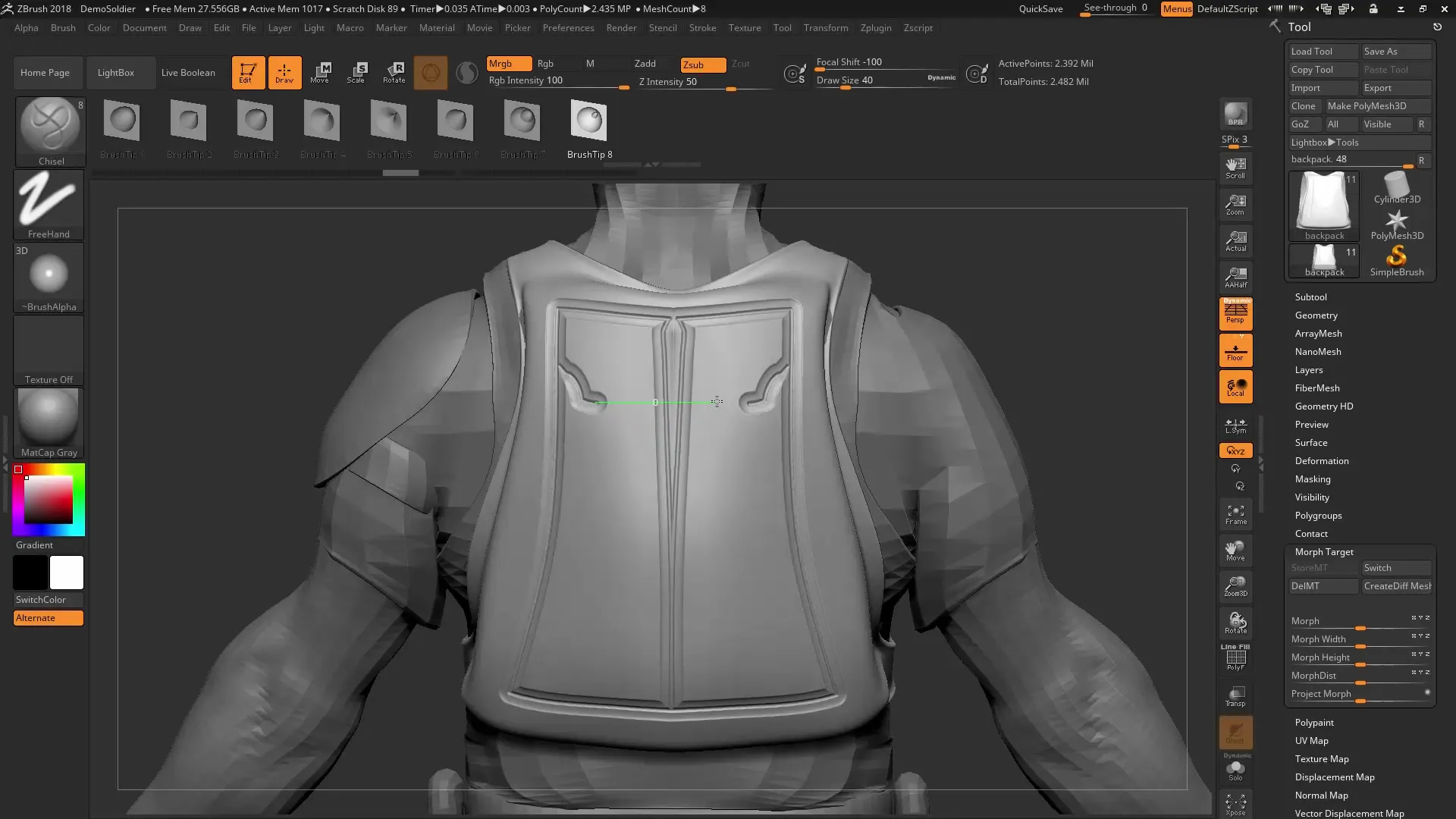Click the Alternate color button
Viewport: 1456px width, 819px height.
coord(49,618)
